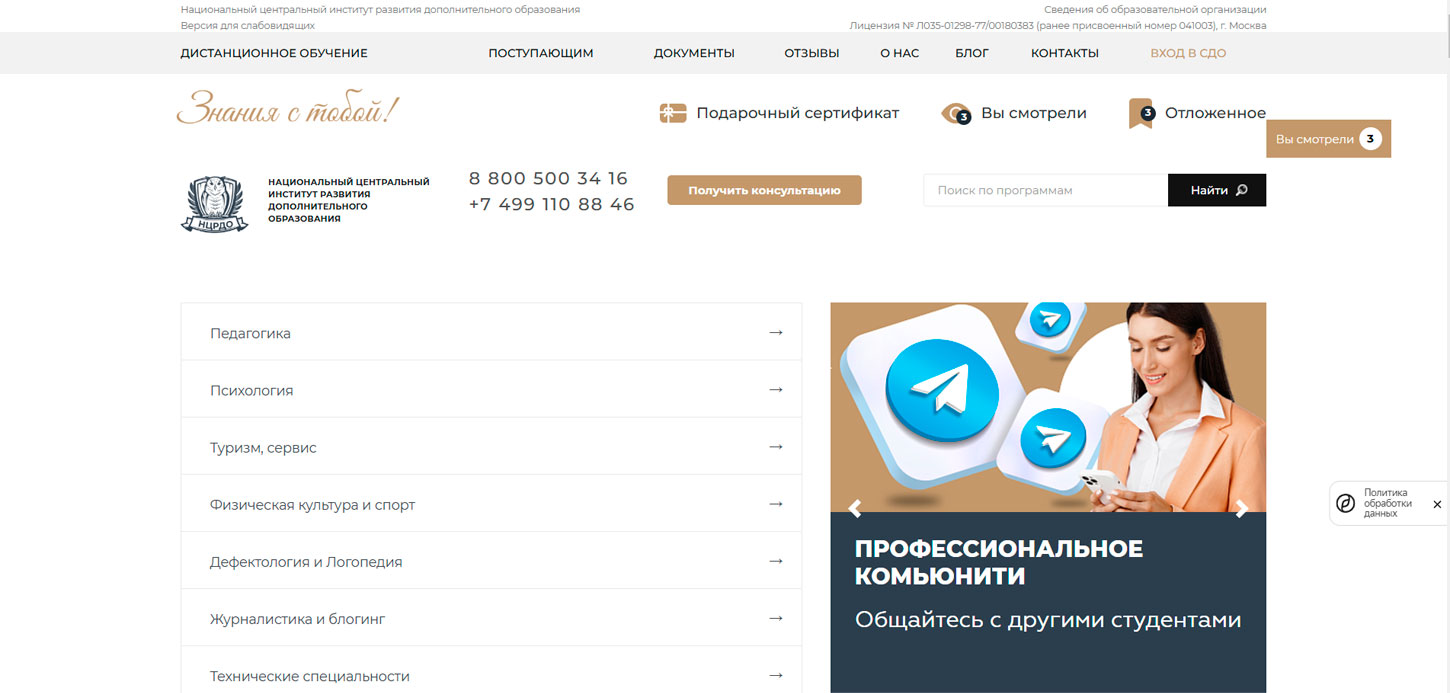The image size is (1450, 693).
Task: Click the gift certificate card icon
Action: pos(672,113)
